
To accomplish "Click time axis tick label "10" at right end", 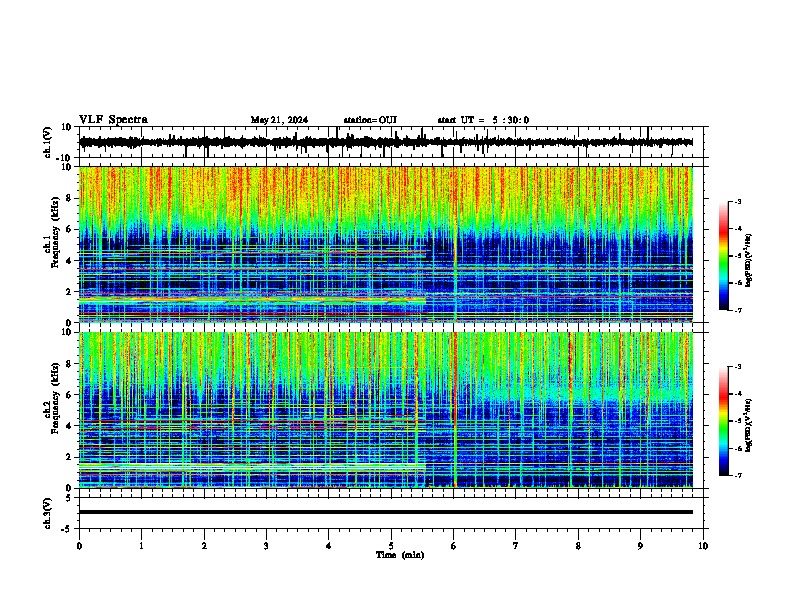I will pyautogui.click(x=703, y=545).
